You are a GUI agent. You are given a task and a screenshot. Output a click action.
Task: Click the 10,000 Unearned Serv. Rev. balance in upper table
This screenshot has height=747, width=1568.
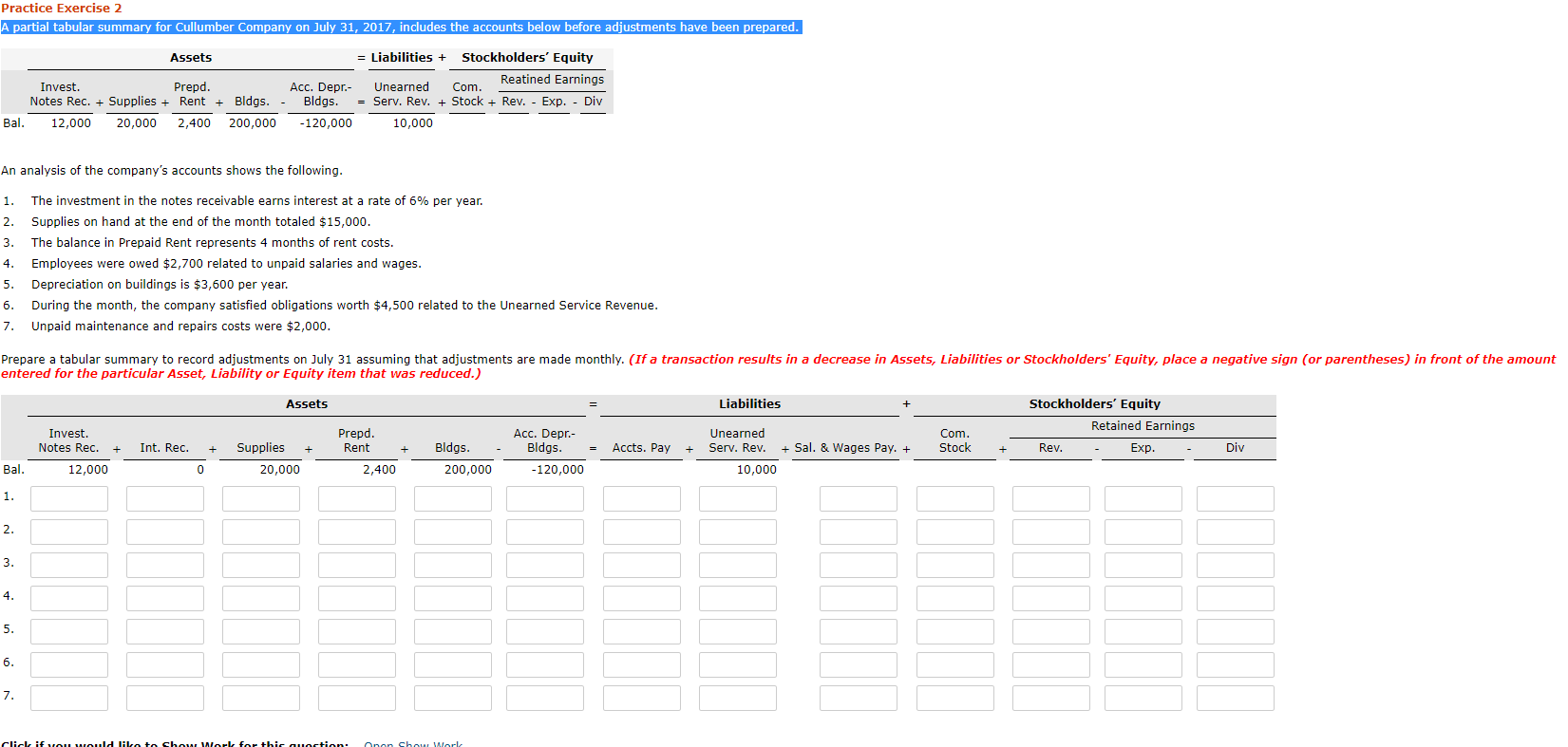click(413, 123)
